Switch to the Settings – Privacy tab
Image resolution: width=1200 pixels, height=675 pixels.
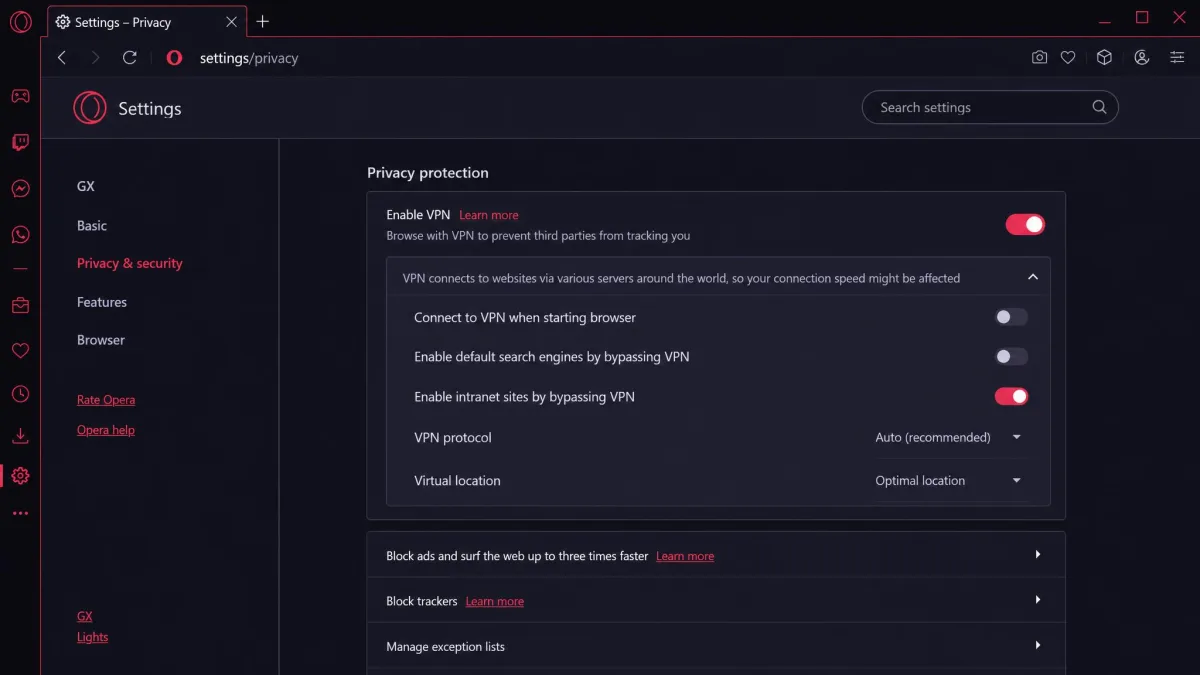pyautogui.click(x=146, y=22)
